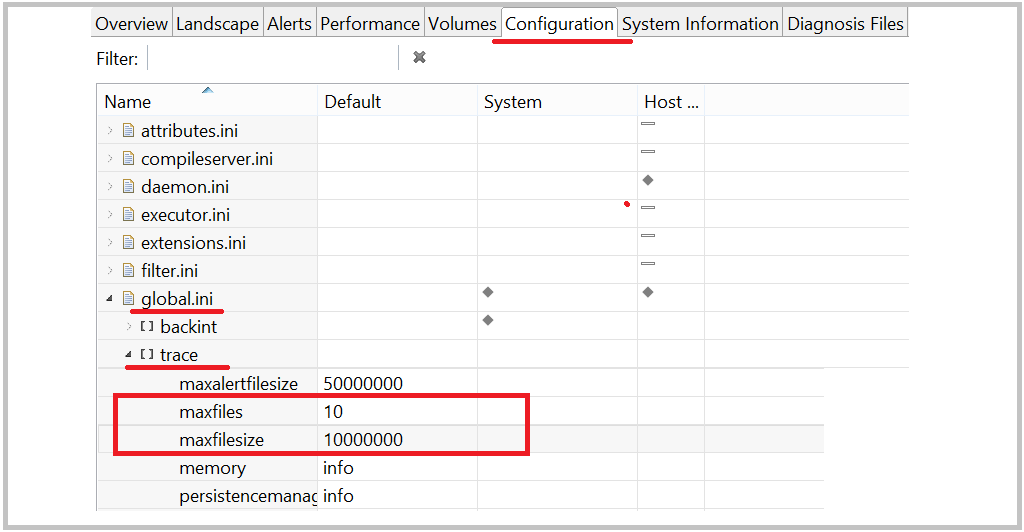1024x532 pixels.
Task: Click the executor.ini file icon
Action: point(129,215)
